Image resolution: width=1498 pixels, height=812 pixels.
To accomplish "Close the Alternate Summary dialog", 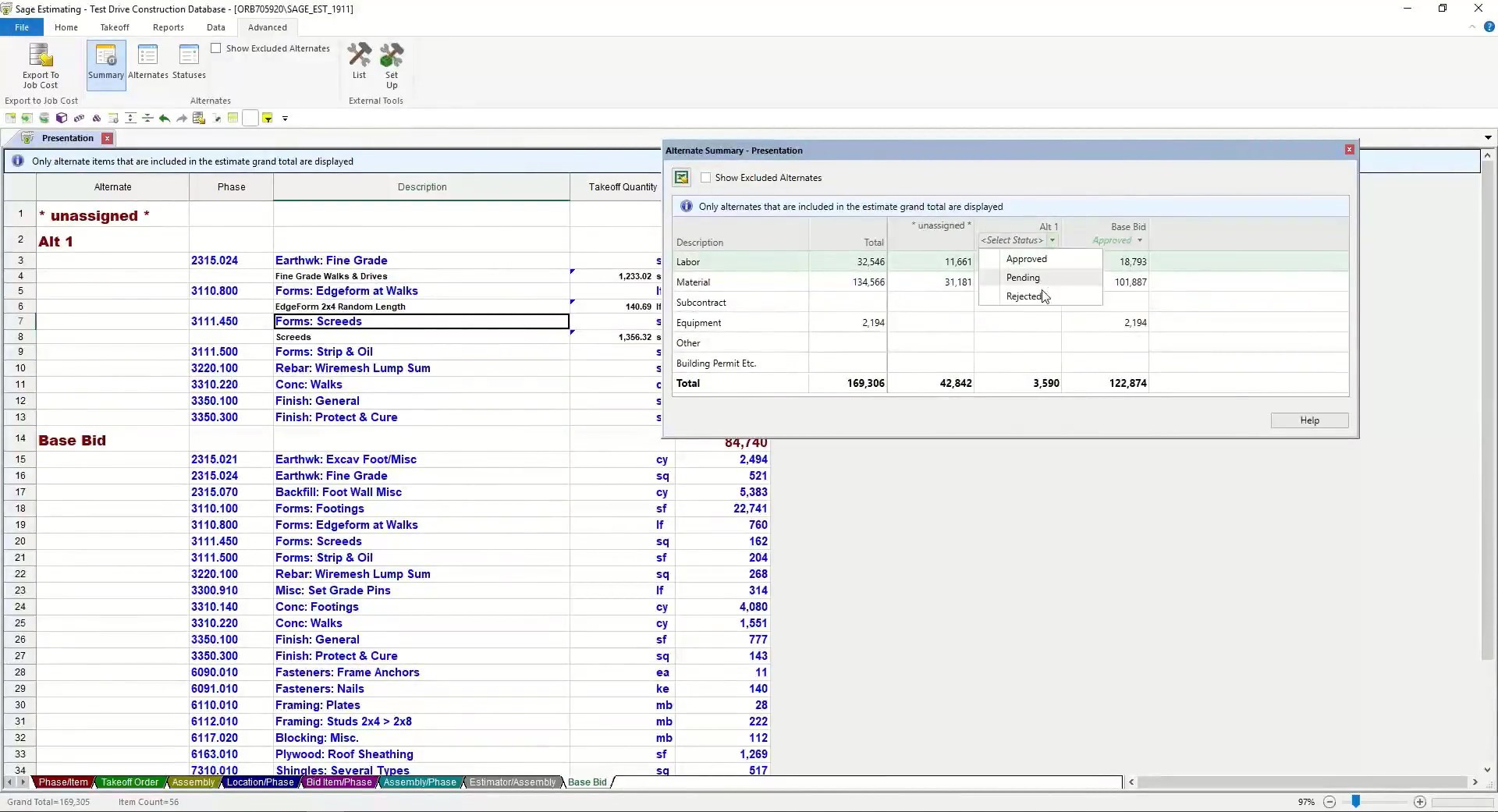I will pos(1349,150).
